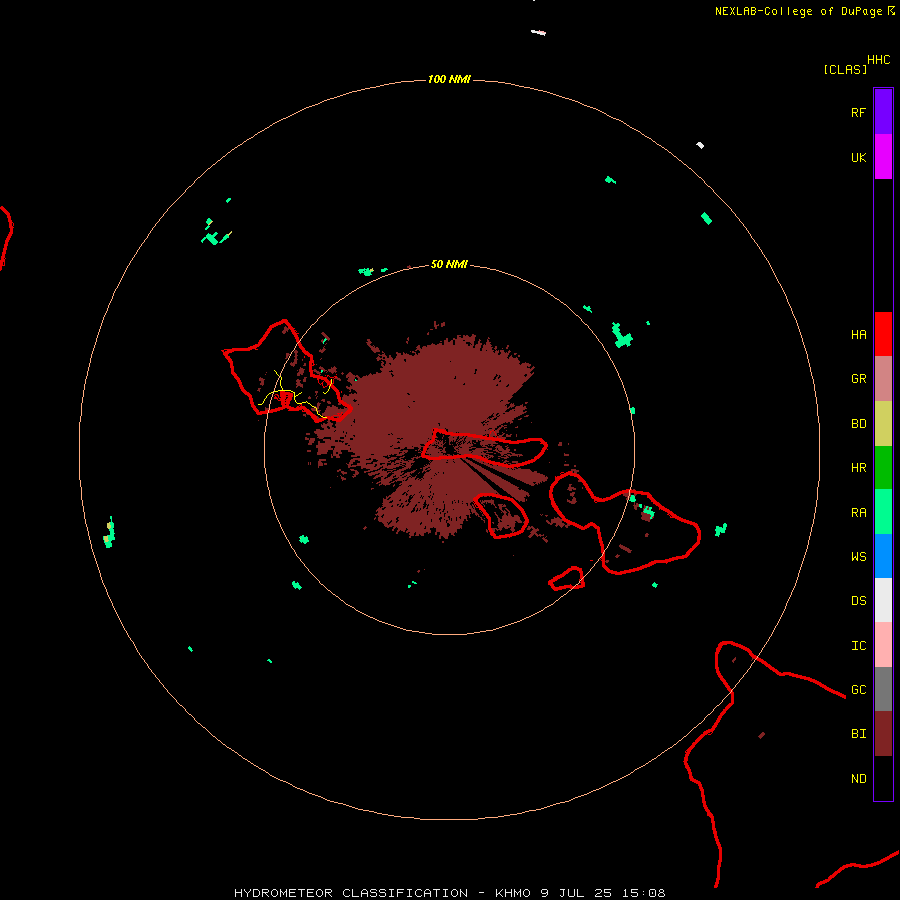Select the GR pink-brown legend swatch
The width and height of the screenshot is (900, 900).
point(883,379)
